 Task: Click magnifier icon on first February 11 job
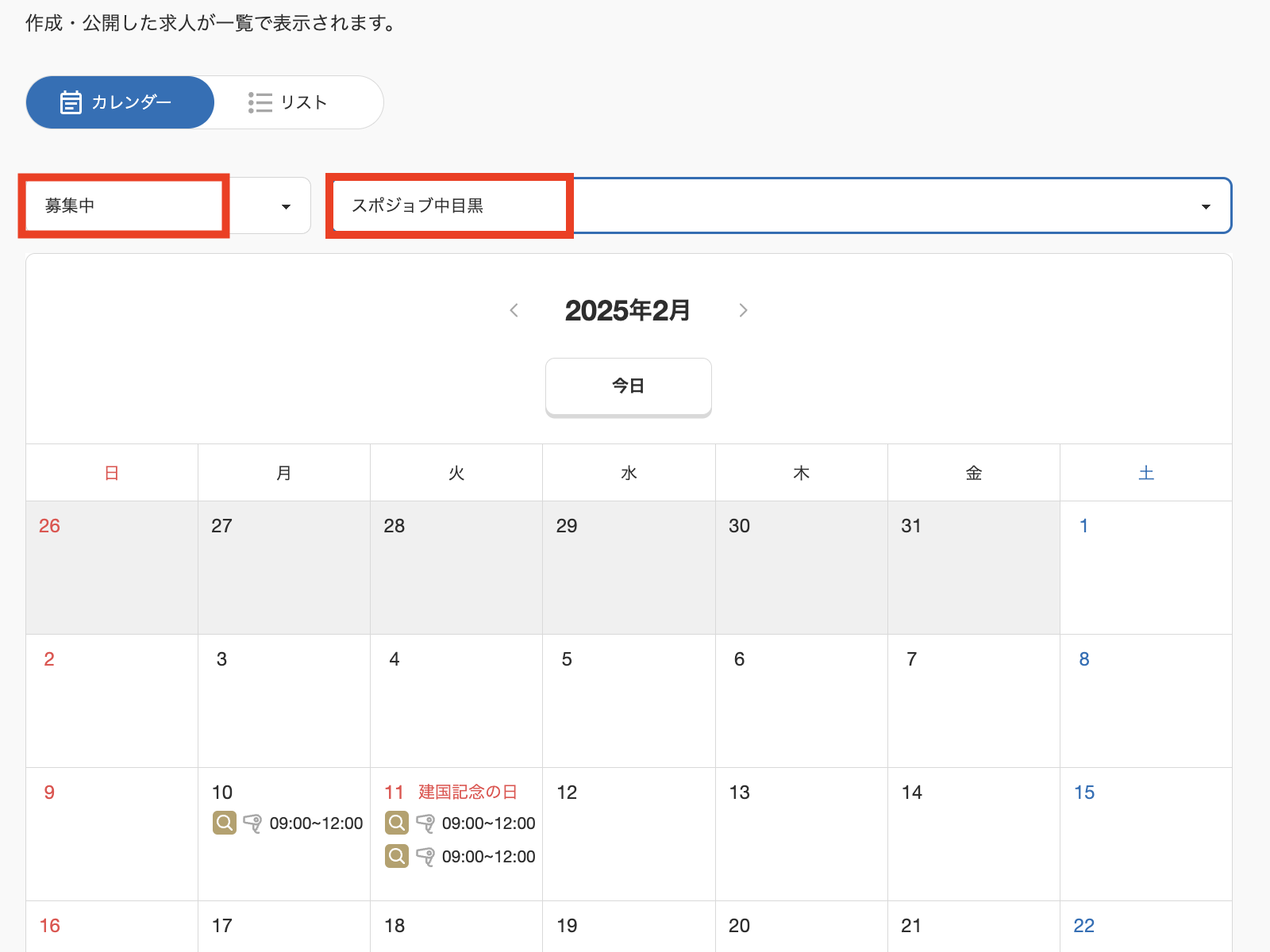click(x=397, y=823)
